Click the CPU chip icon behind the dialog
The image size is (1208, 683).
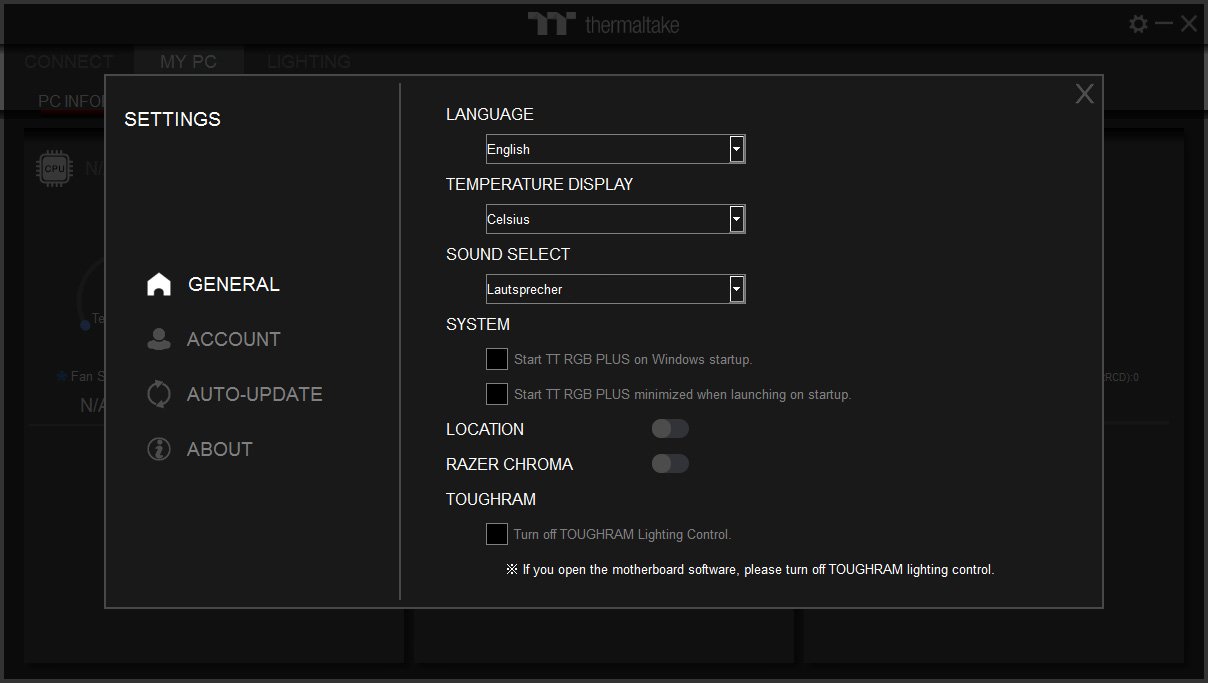point(54,169)
